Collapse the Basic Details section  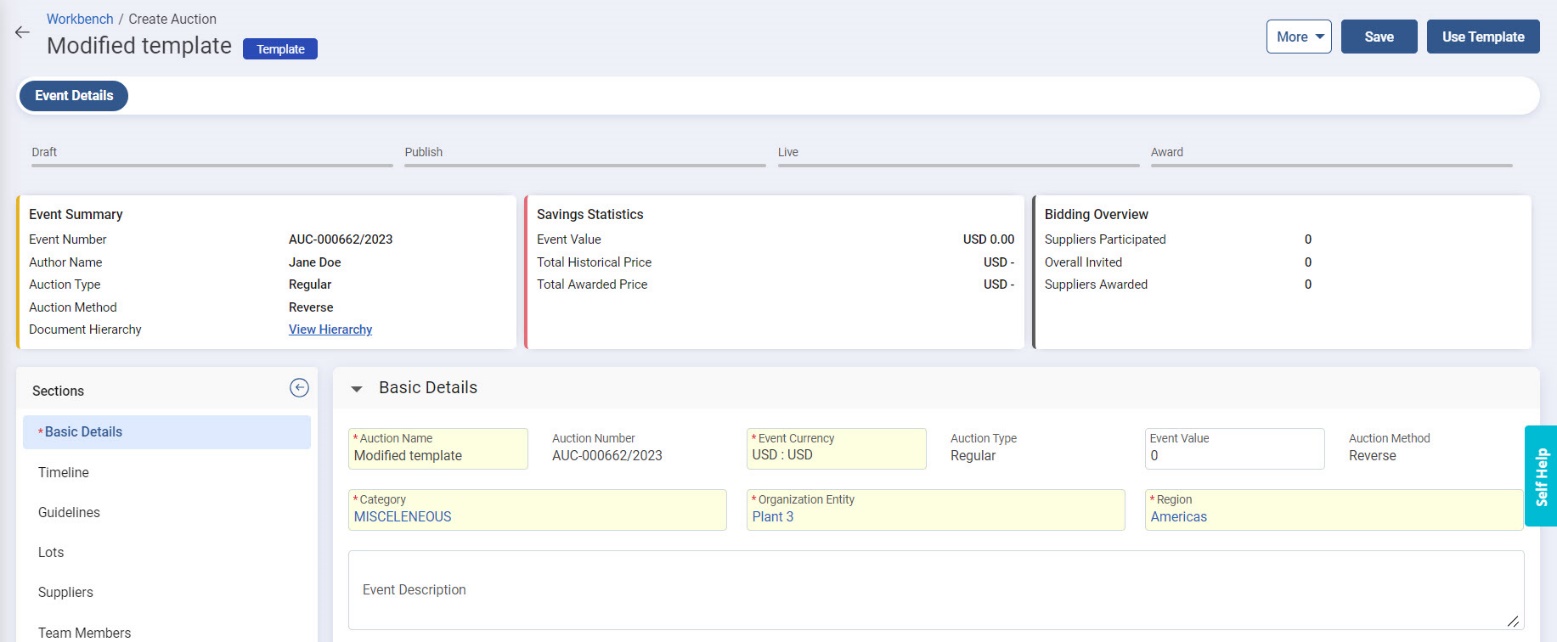(x=356, y=389)
